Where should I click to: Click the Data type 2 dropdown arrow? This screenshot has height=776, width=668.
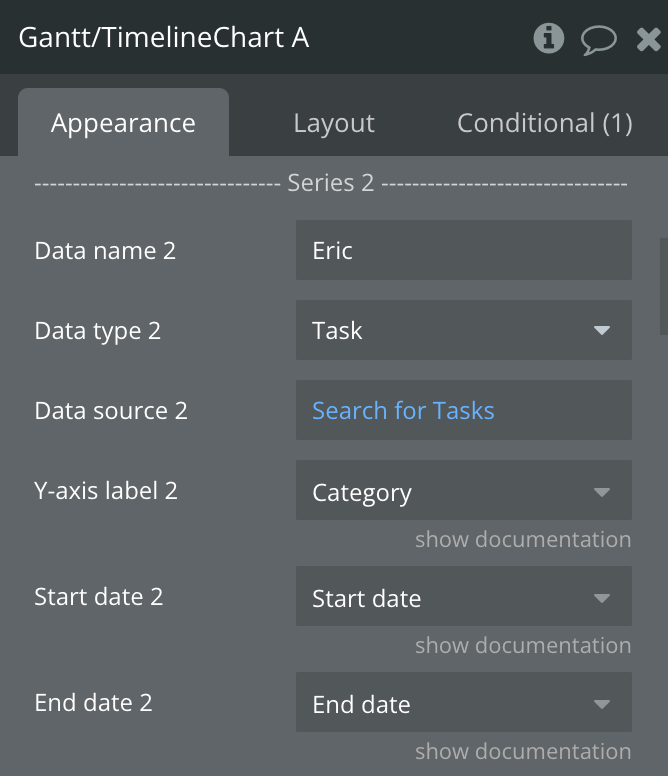click(602, 330)
